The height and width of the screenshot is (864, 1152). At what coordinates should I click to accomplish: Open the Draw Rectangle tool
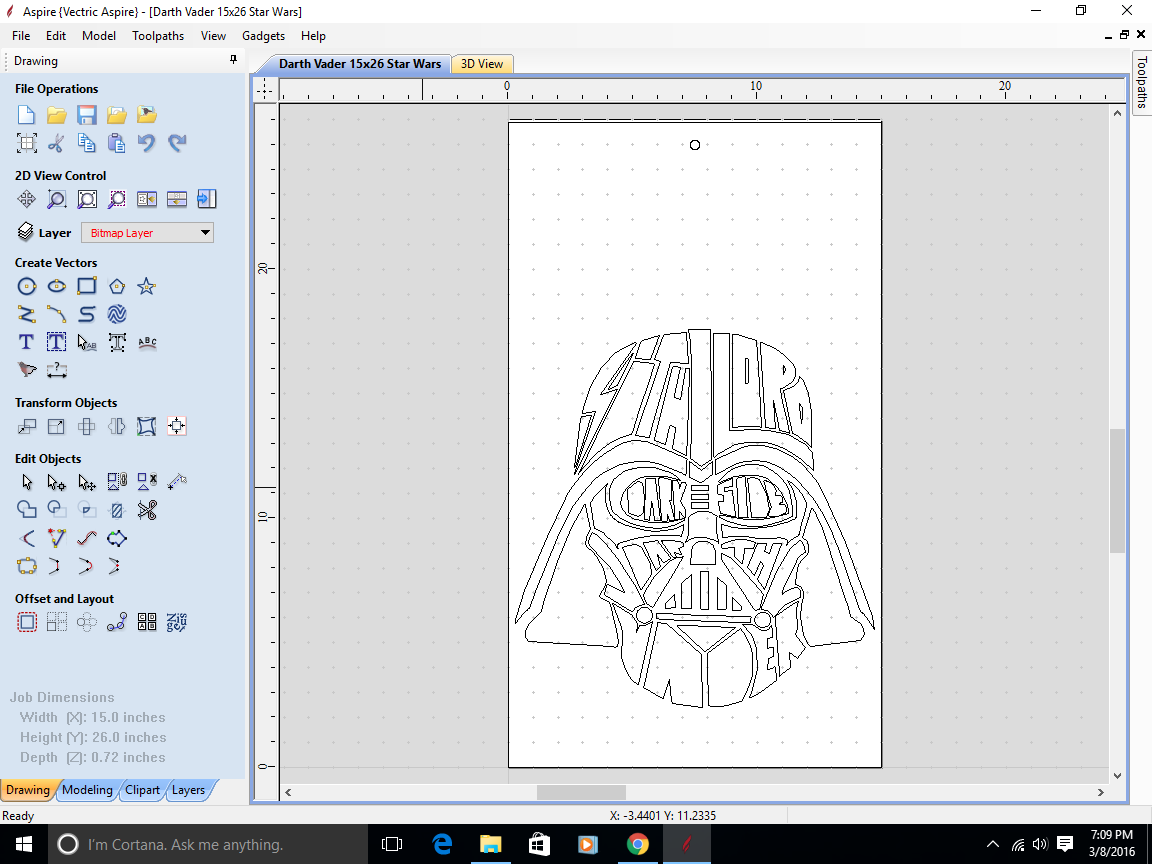(x=87, y=286)
